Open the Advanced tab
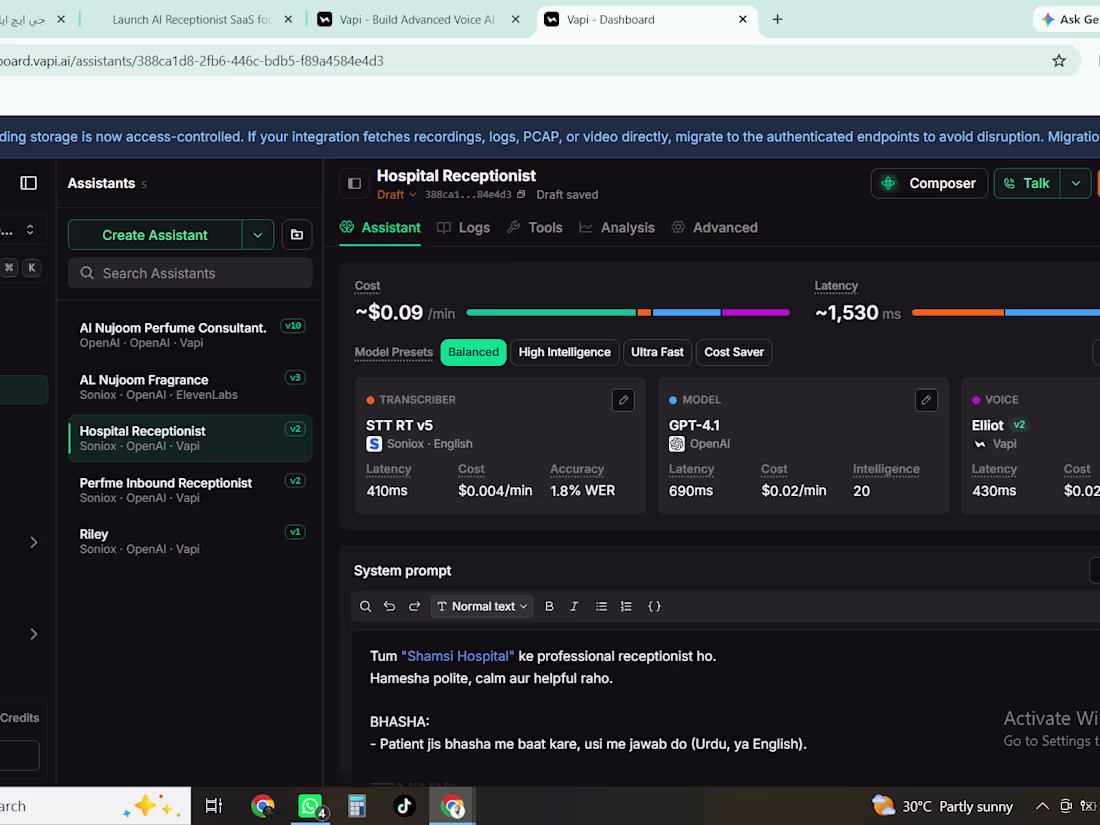This screenshot has width=1100, height=825. point(715,227)
